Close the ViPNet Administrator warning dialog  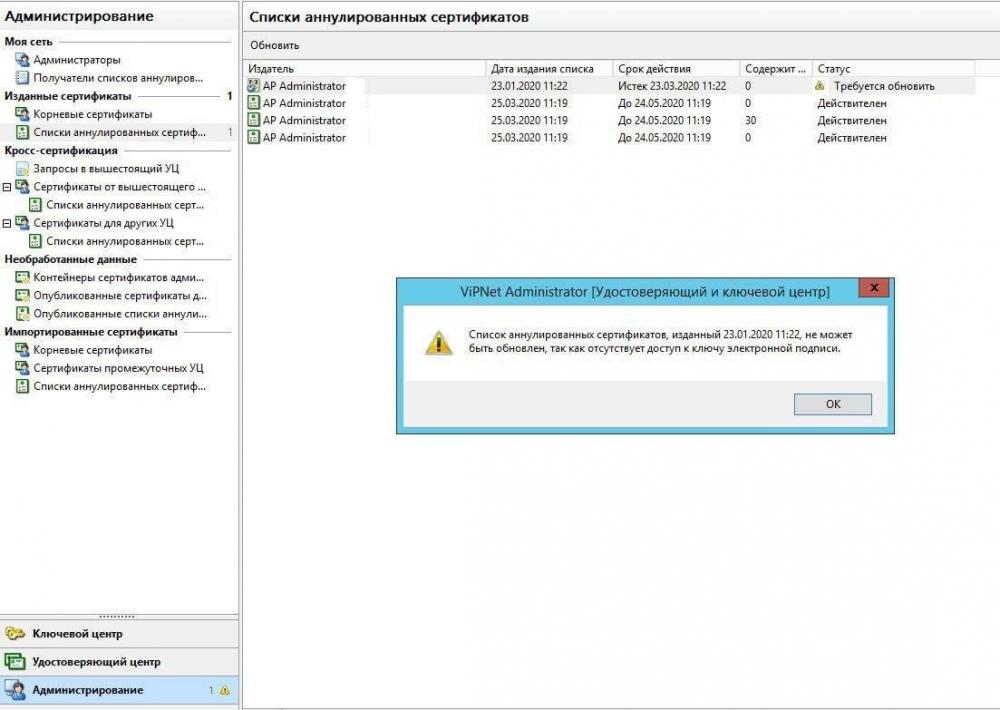pyautogui.click(x=874, y=288)
